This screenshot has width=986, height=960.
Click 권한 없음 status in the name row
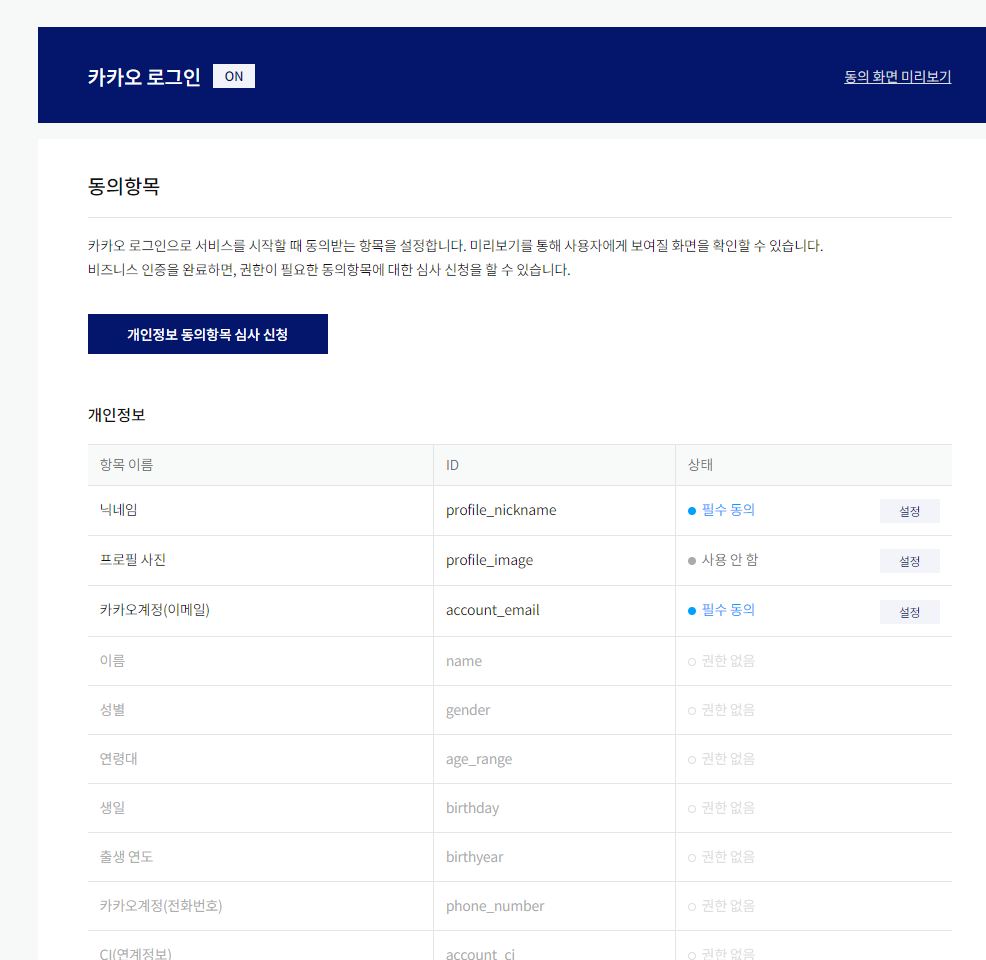[721, 661]
